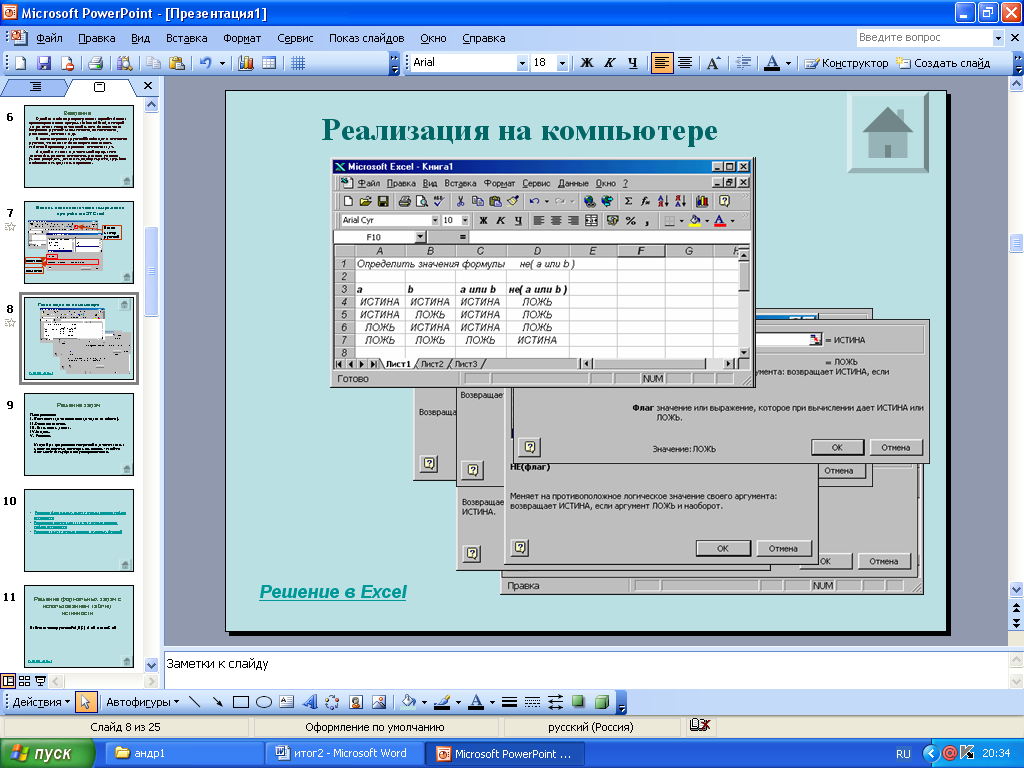Viewport: 1024px width, 768px height.
Task: Save the presentation with the floppy icon
Action: pyautogui.click(x=44, y=63)
